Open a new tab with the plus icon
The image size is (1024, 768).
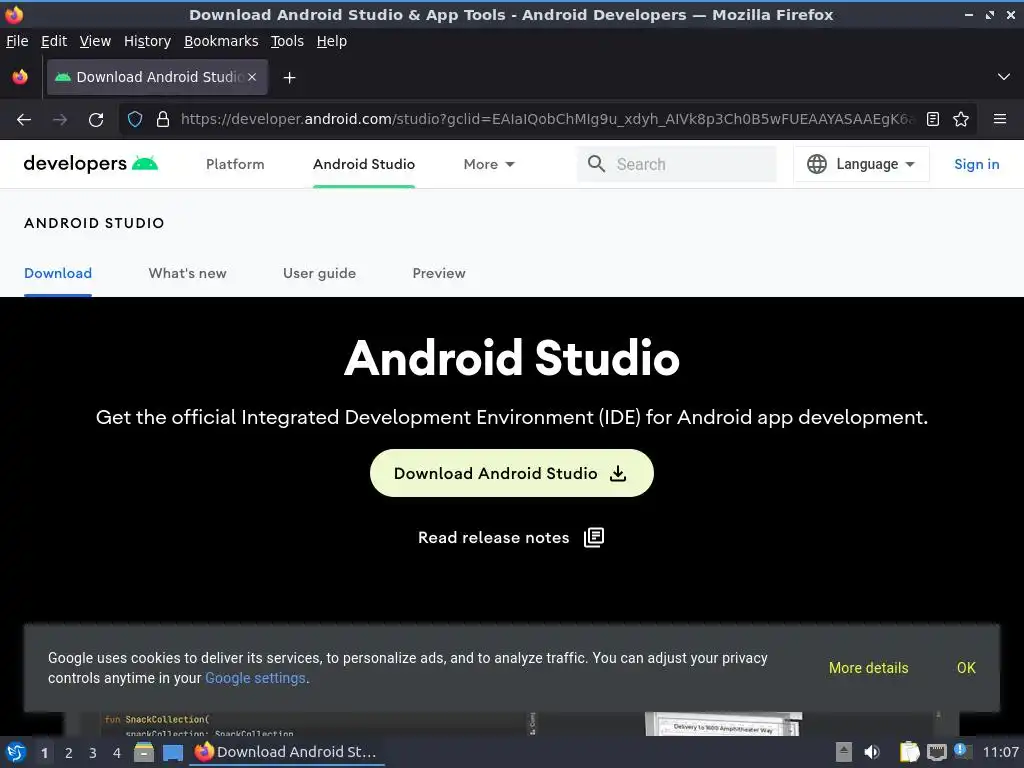pyautogui.click(x=289, y=78)
